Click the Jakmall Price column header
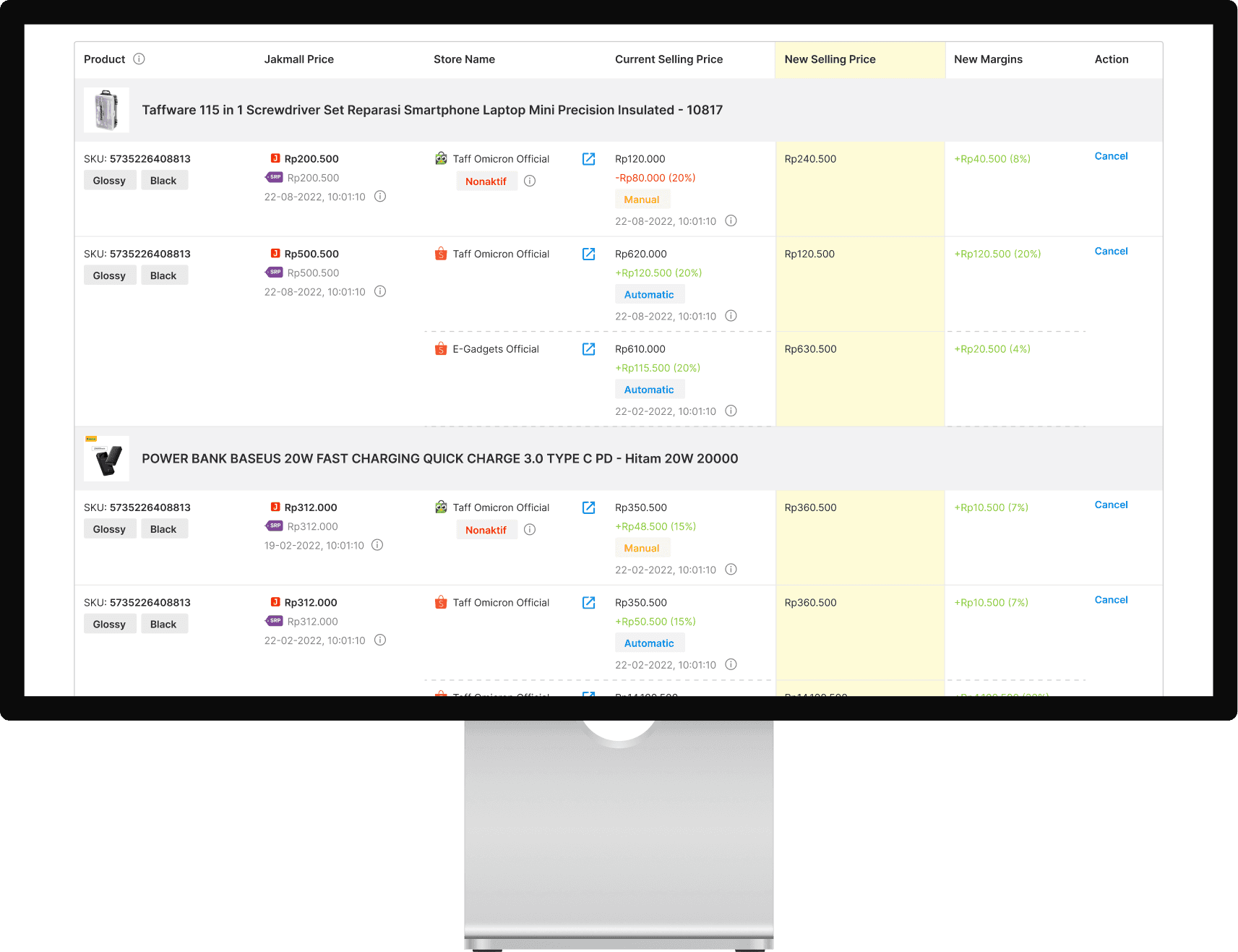 pyautogui.click(x=299, y=59)
